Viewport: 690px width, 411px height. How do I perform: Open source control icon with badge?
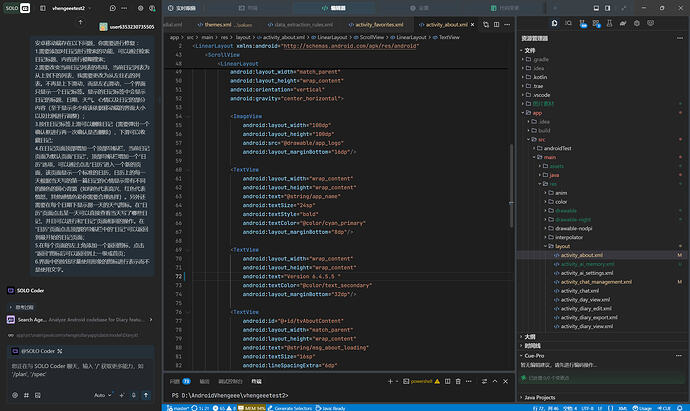coord(583,24)
